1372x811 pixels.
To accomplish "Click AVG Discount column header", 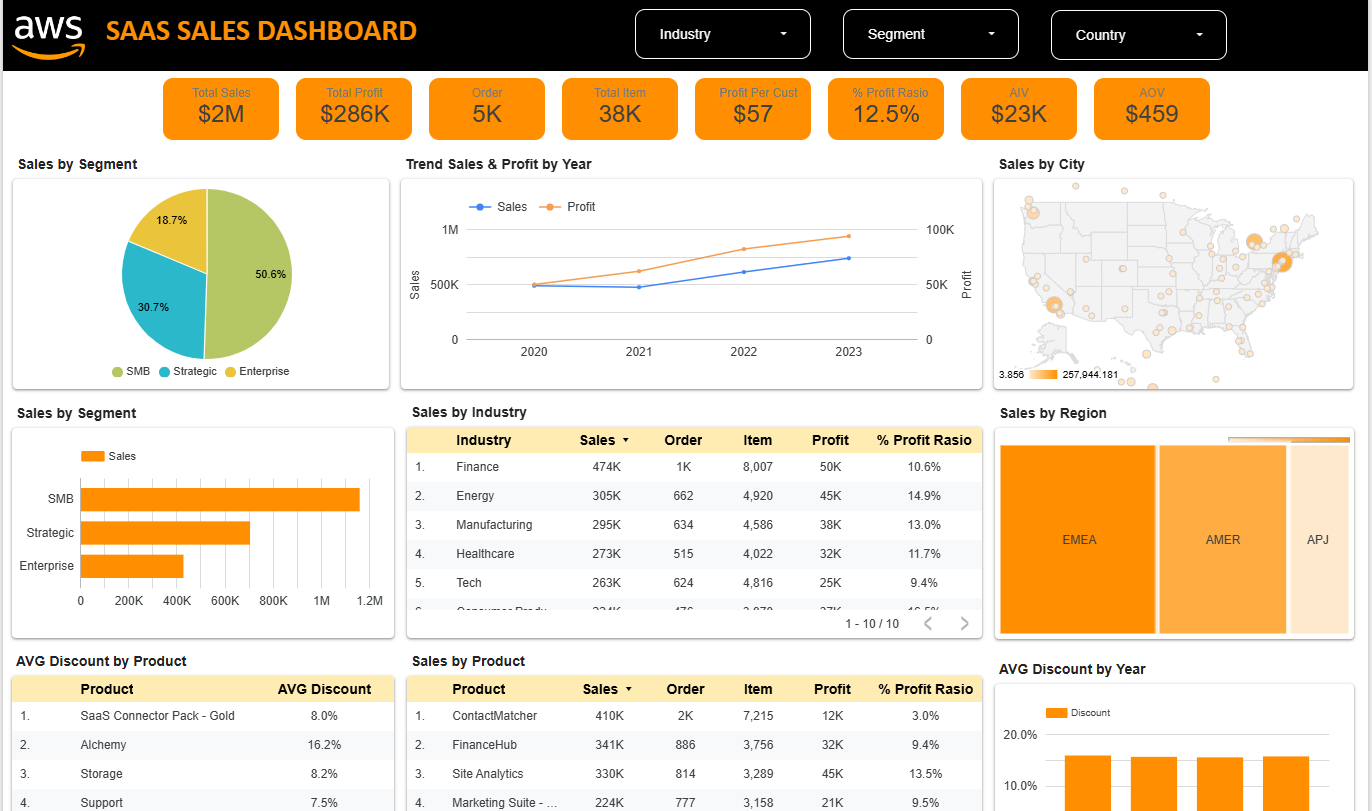I will (x=323, y=689).
